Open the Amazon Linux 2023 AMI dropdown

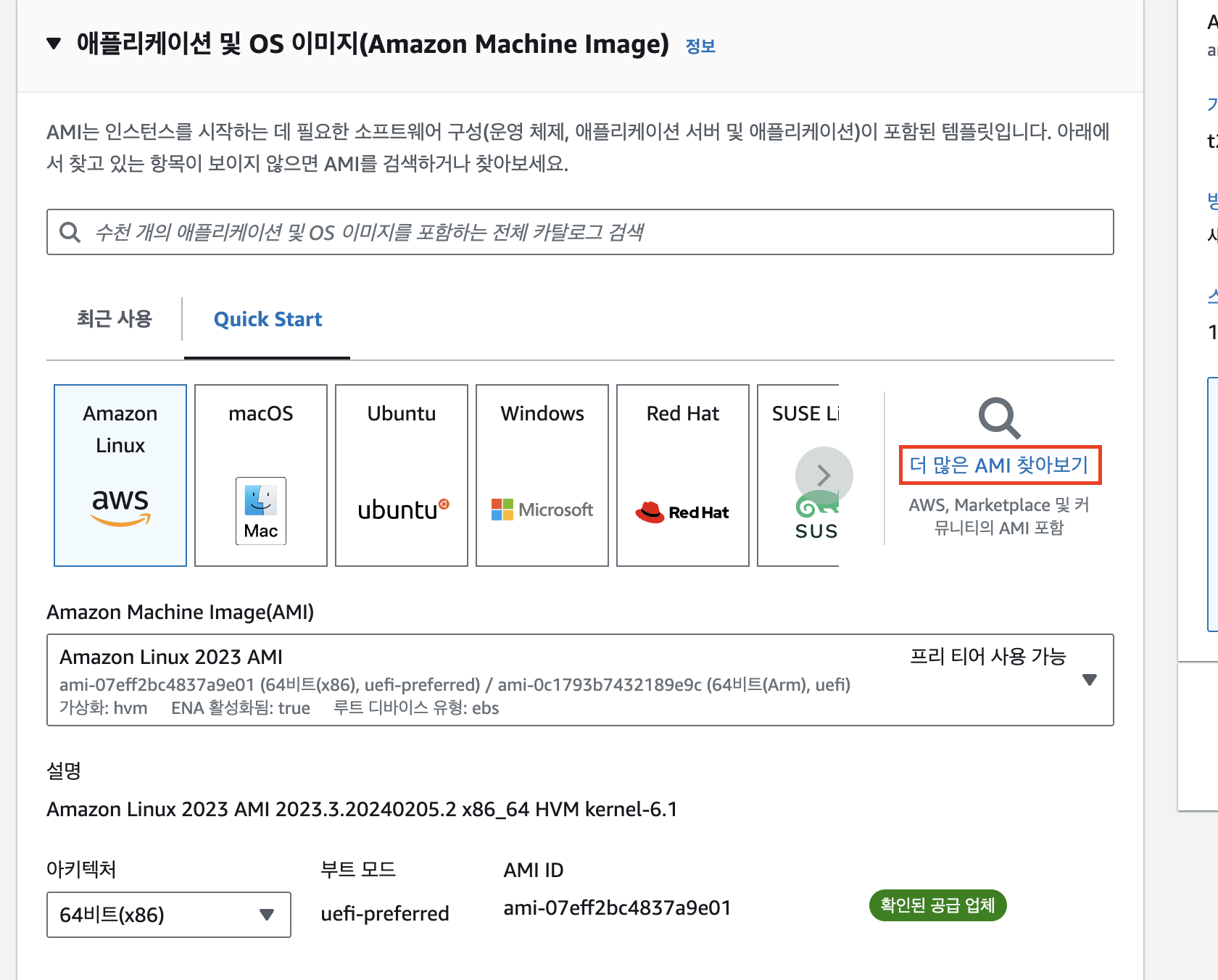pyautogui.click(x=580, y=680)
